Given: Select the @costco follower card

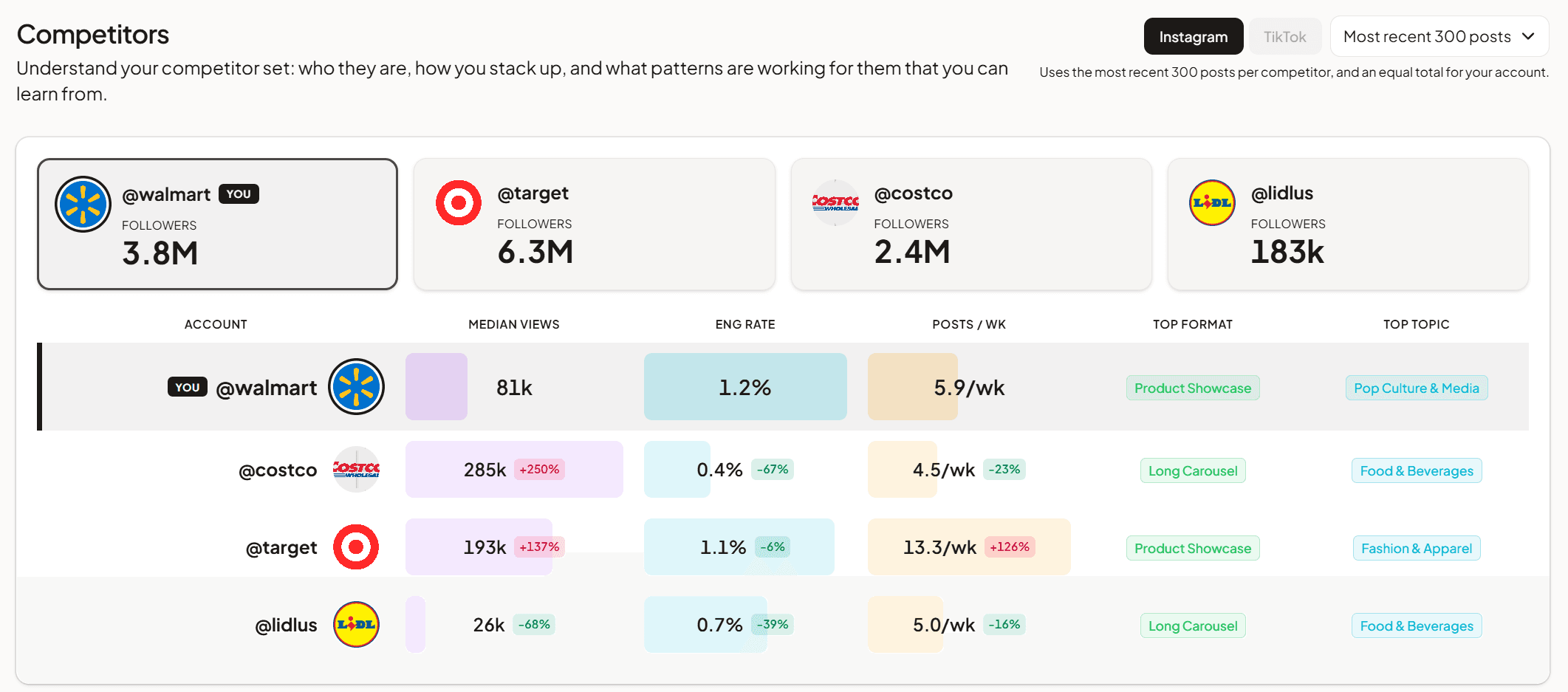Looking at the screenshot, I should (x=971, y=224).
